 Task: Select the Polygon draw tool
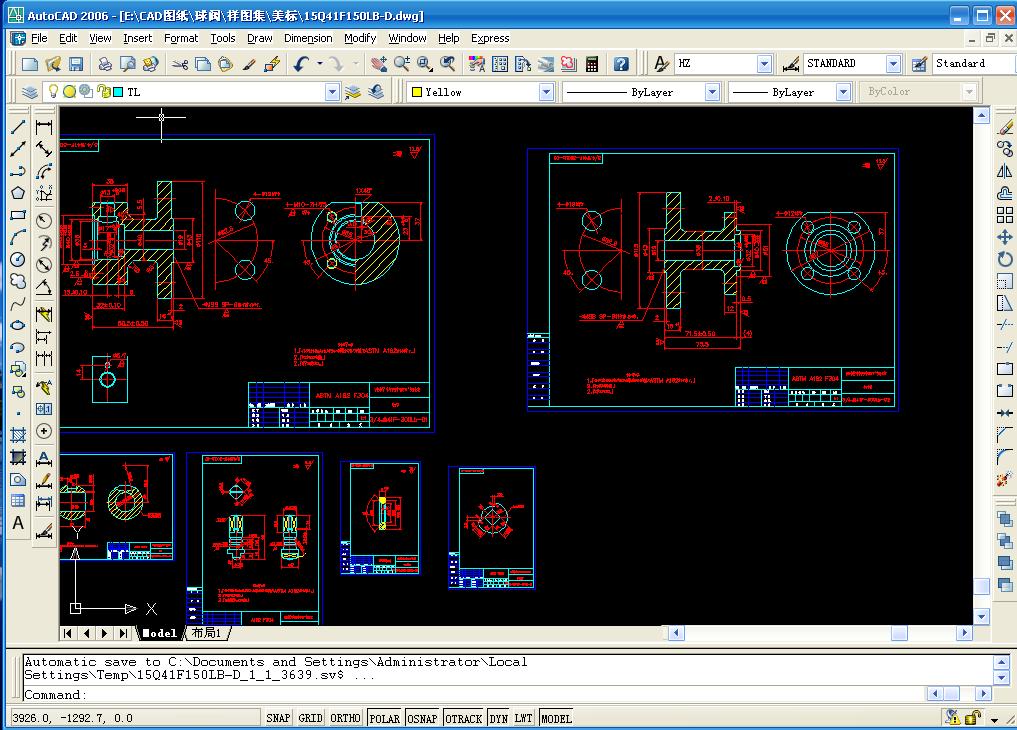pos(18,193)
